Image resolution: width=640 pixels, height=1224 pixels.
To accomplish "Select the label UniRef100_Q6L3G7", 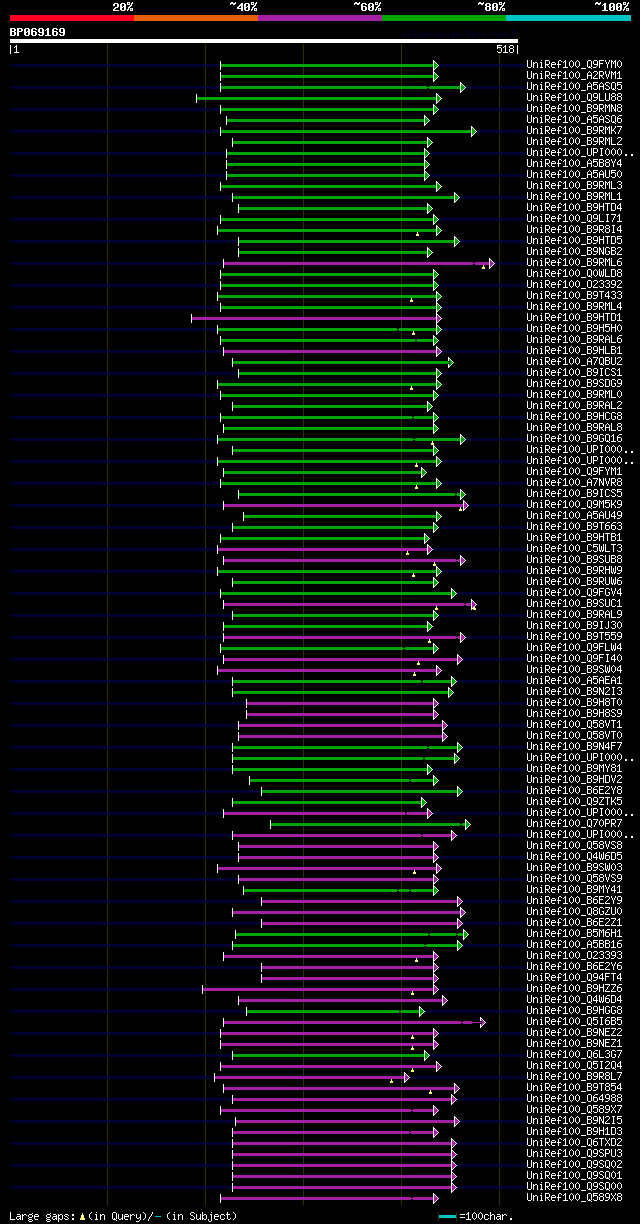I will point(574,1054).
